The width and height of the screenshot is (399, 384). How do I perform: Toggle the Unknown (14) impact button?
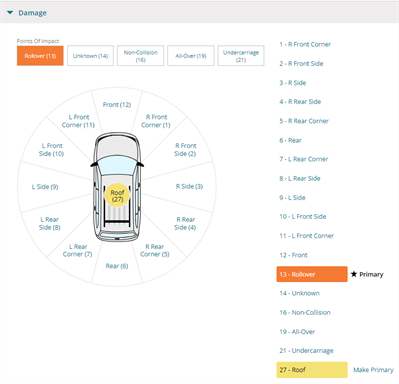tap(90, 56)
